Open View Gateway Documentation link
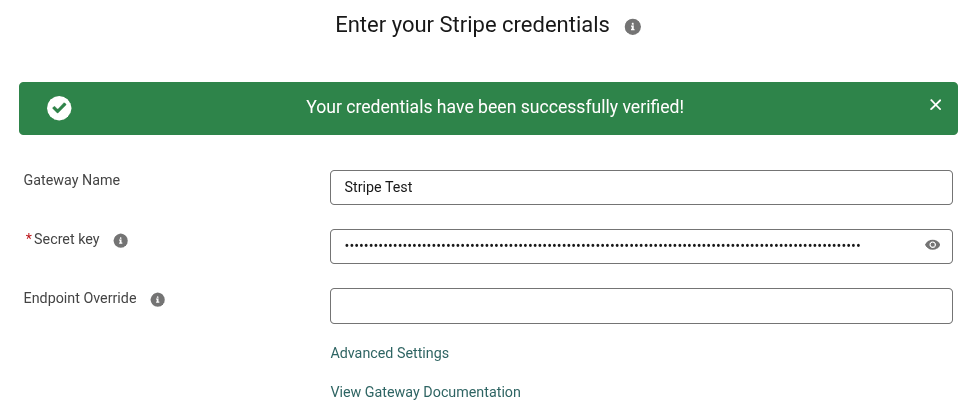 [x=426, y=392]
